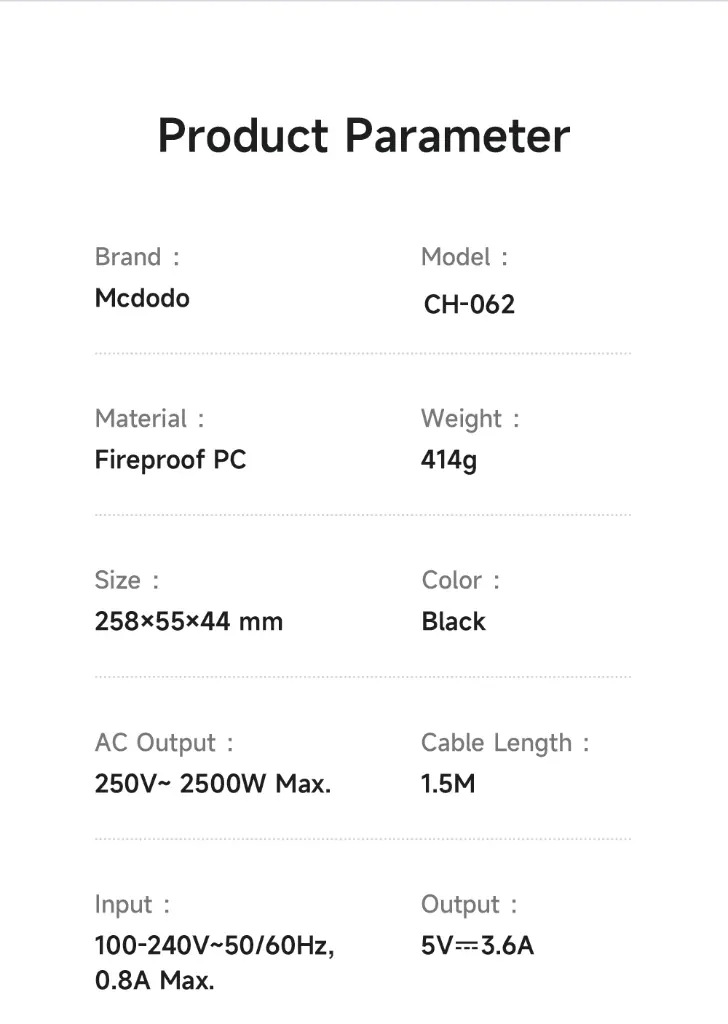The width and height of the screenshot is (728, 1024).
Task: Select the Cable Length label
Action: click(x=505, y=744)
